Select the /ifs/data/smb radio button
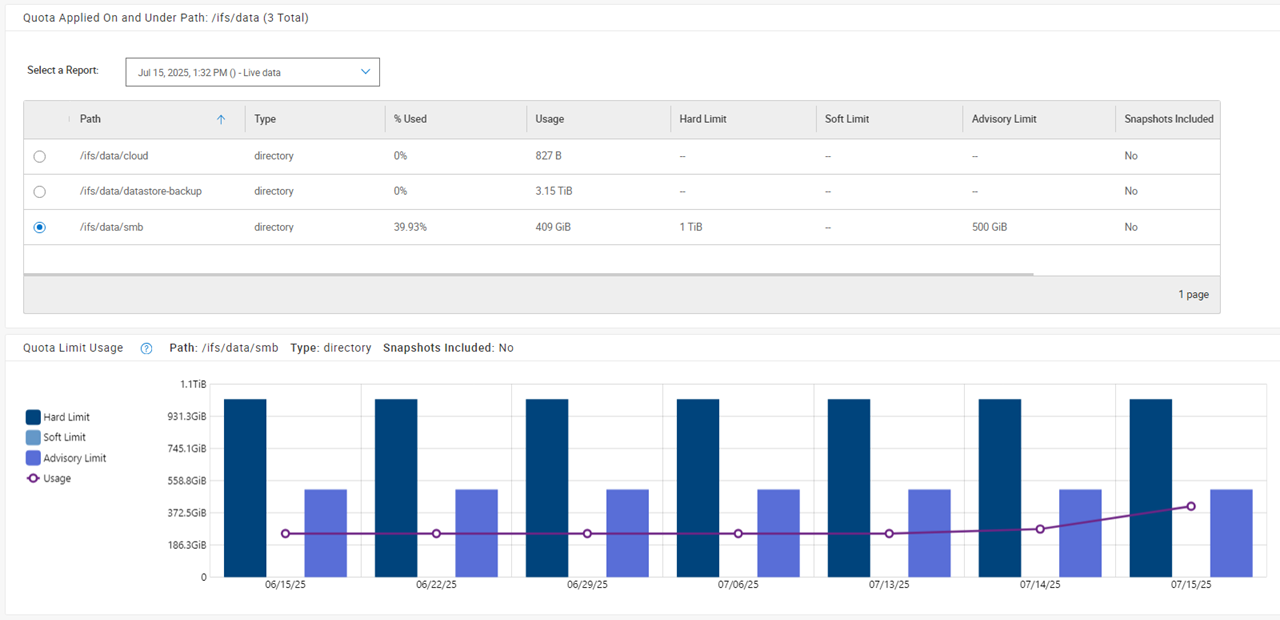Image resolution: width=1280 pixels, height=620 pixels. (40, 227)
